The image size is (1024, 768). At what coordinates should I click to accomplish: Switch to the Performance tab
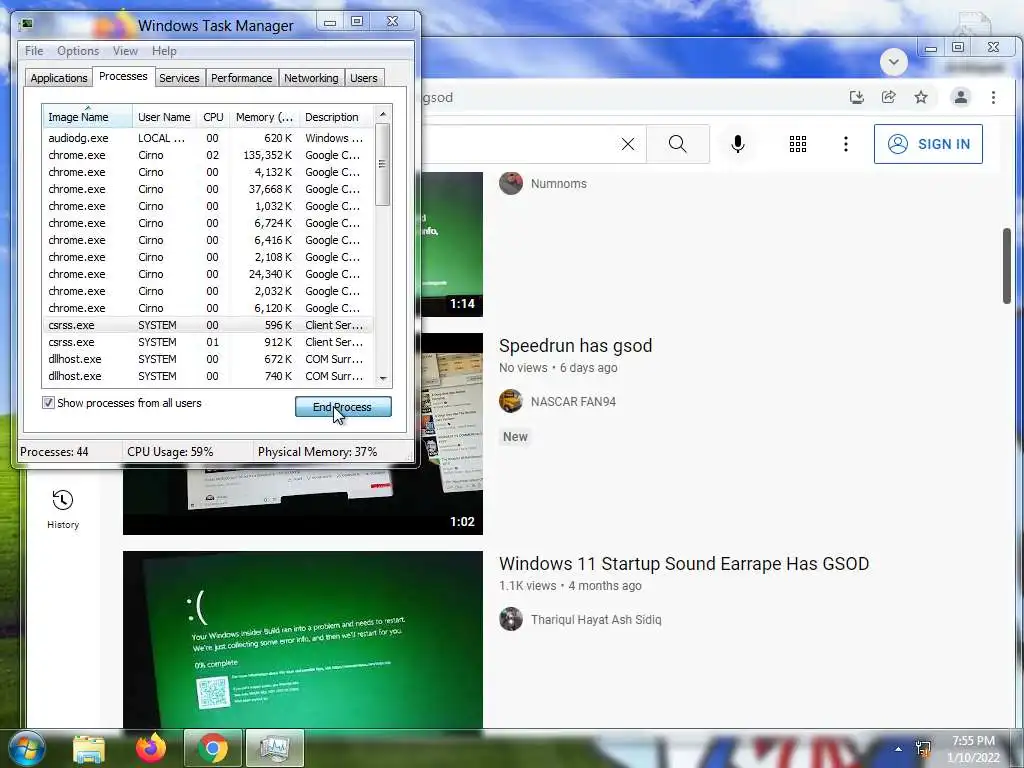241,78
